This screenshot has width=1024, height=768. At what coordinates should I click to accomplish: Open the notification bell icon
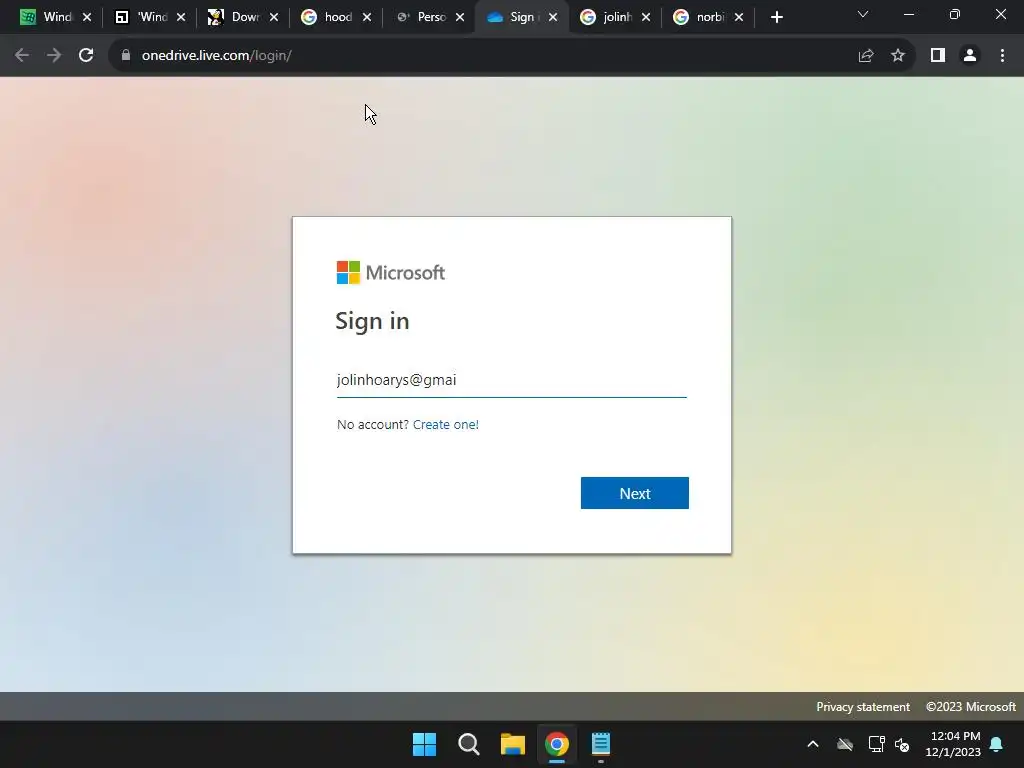click(x=997, y=744)
